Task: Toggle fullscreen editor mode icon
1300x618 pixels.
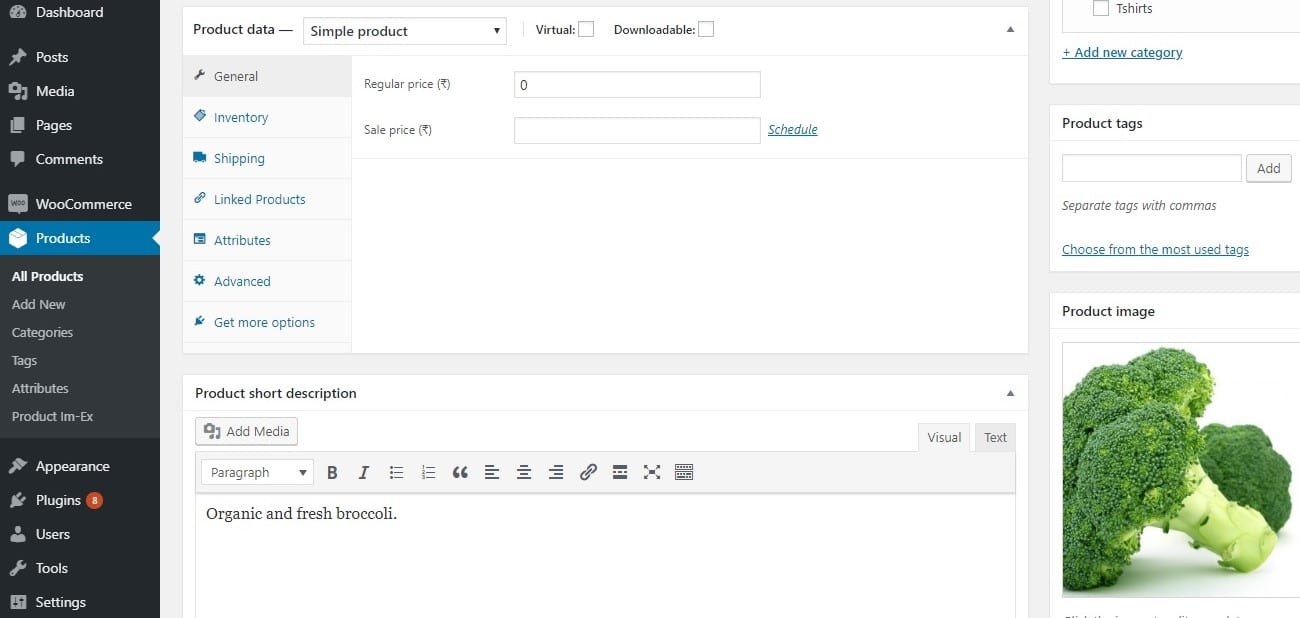Action: 652,473
